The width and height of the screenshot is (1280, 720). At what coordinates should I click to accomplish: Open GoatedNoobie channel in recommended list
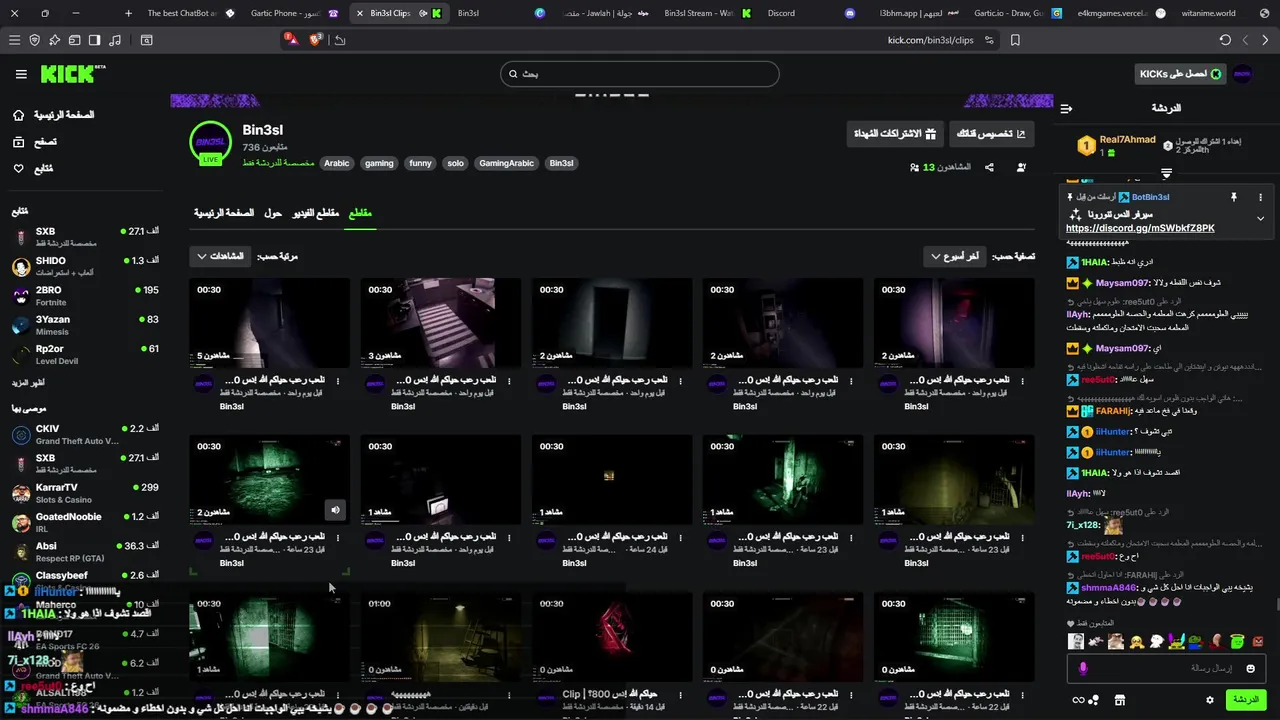(85, 522)
